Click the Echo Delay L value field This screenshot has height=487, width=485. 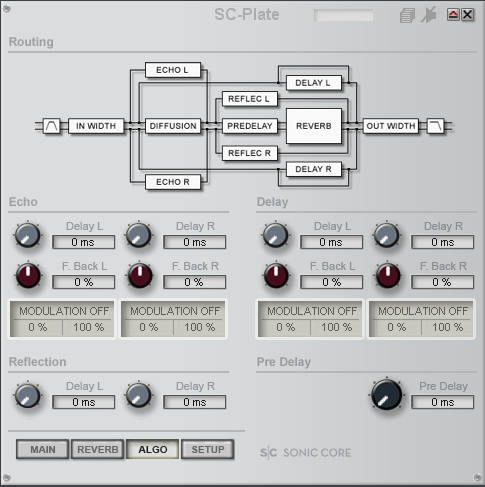point(84,242)
